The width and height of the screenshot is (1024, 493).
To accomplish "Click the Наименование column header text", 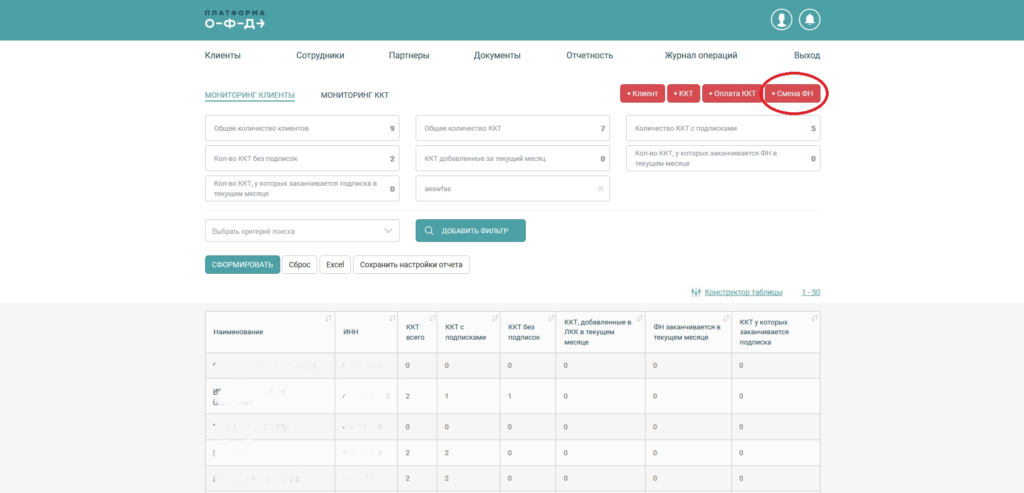I will [238, 332].
